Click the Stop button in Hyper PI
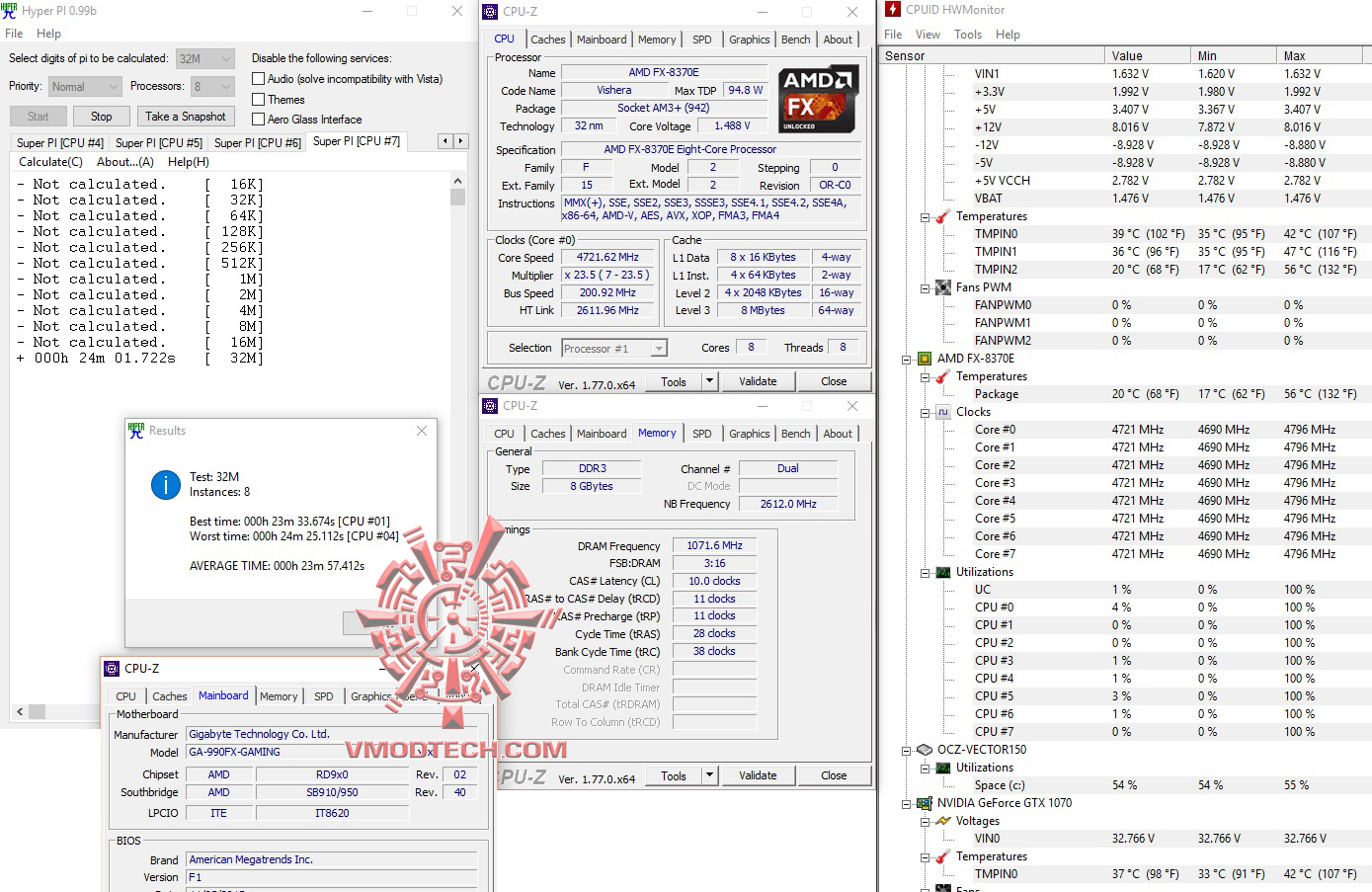The image size is (1372, 892). click(x=101, y=116)
